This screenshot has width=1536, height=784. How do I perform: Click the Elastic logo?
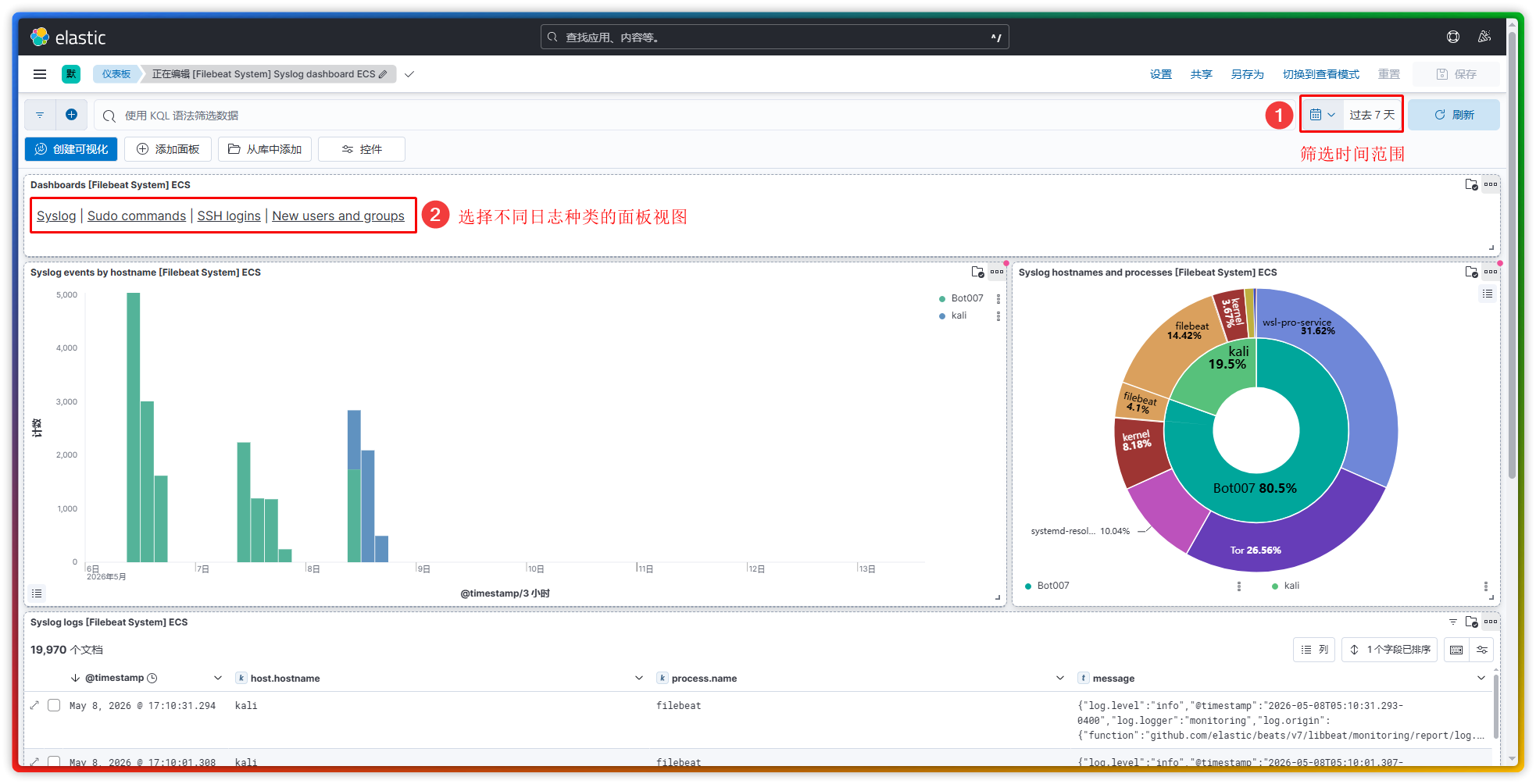tap(68, 37)
